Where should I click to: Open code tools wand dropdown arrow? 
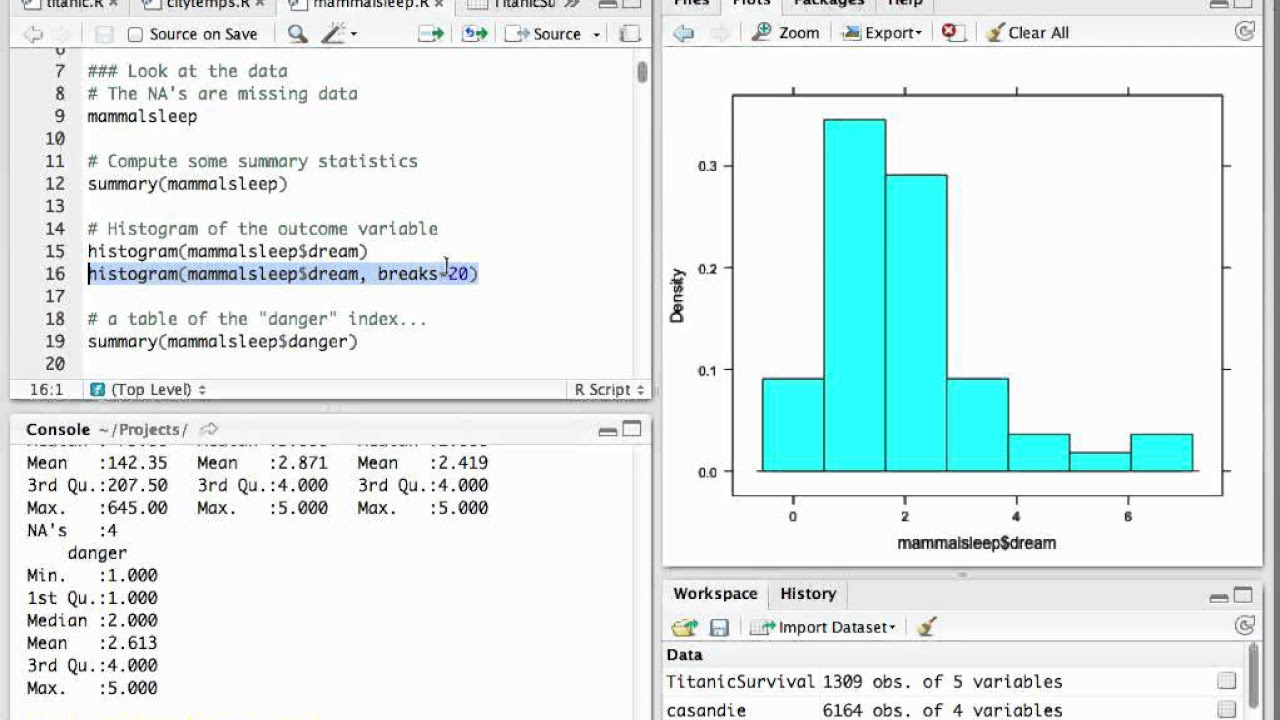pos(353,35)
